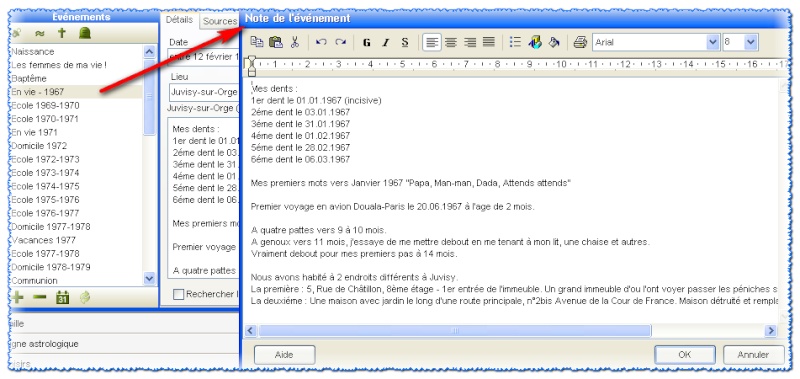Toggle the Rechercher checkbox
The height and width of the screenshot is (379, 800).
[178, 294]
